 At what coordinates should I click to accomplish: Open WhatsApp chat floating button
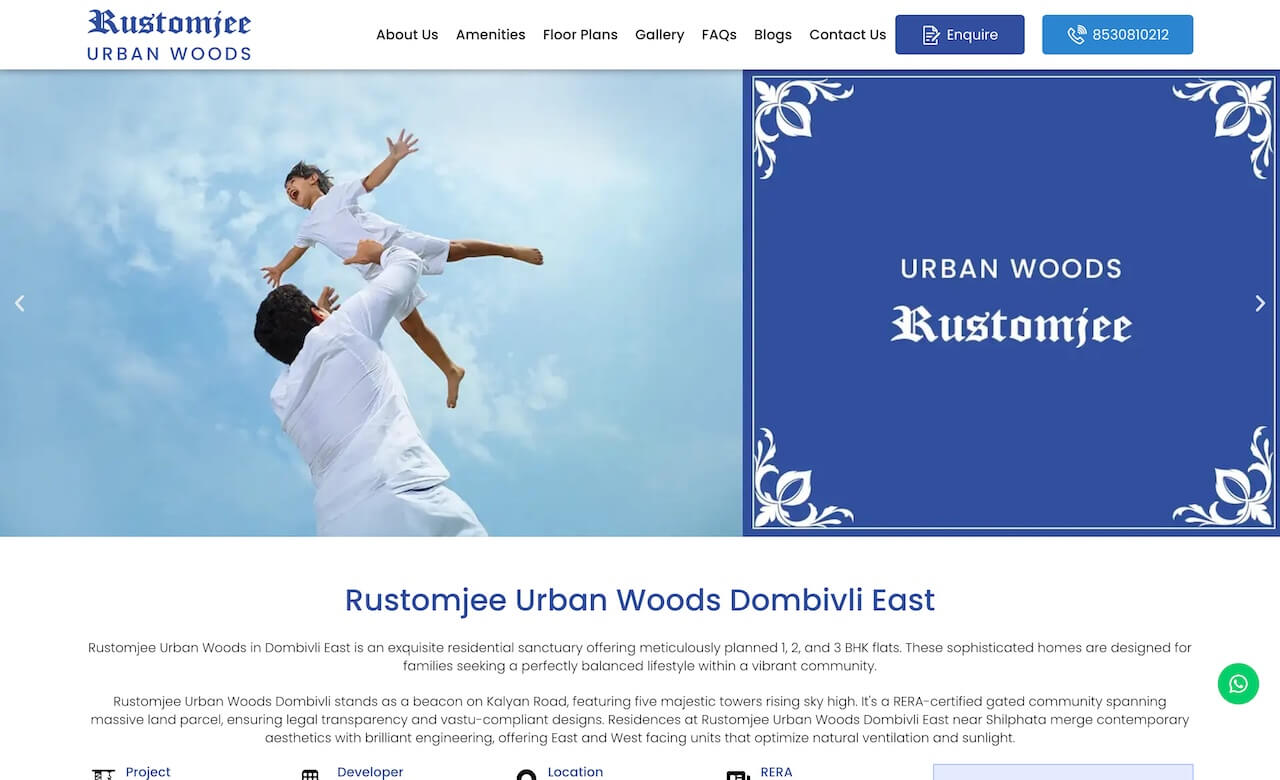tap(1238, 684)
